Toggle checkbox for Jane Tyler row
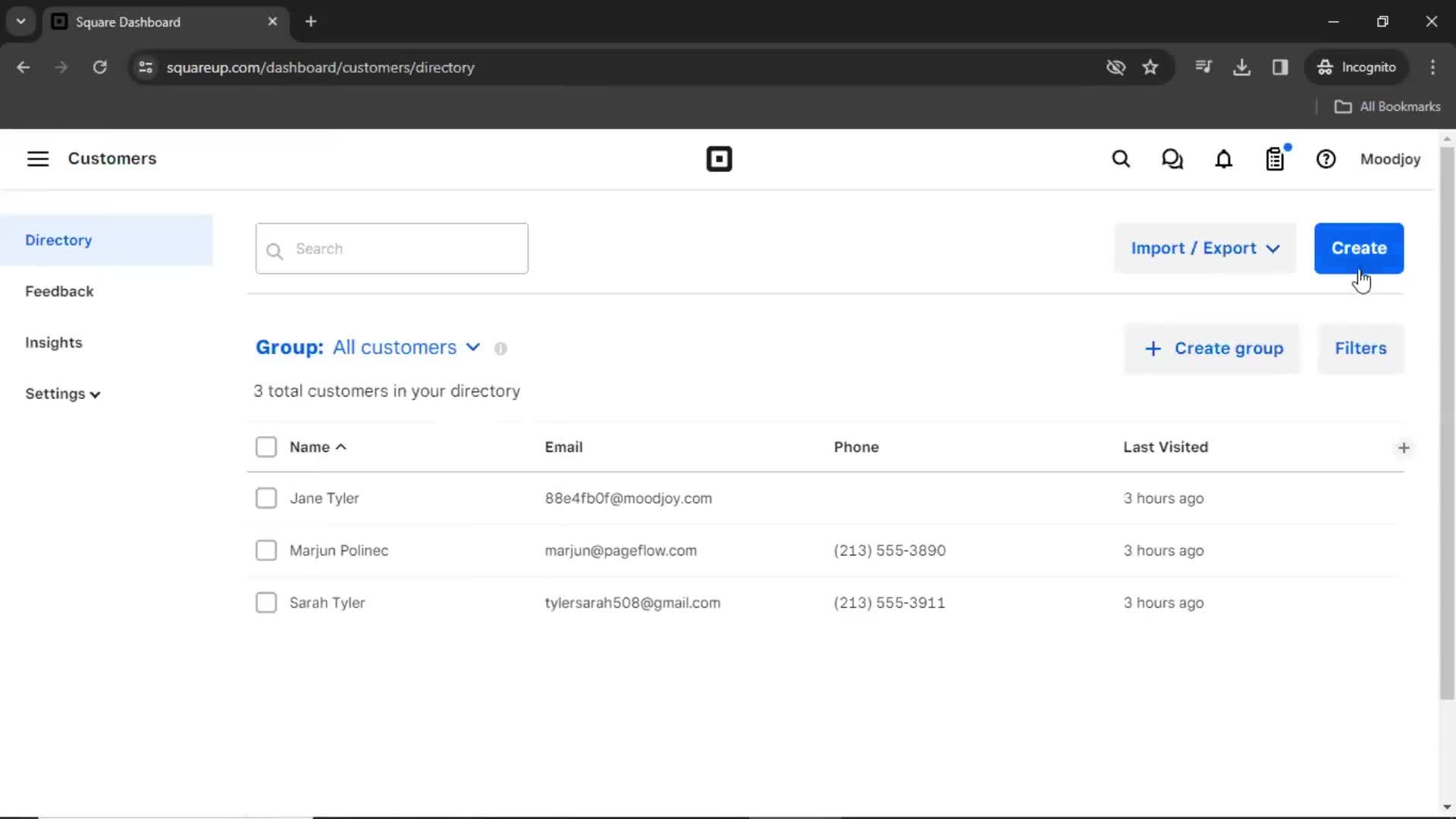 tap(265, 498)
